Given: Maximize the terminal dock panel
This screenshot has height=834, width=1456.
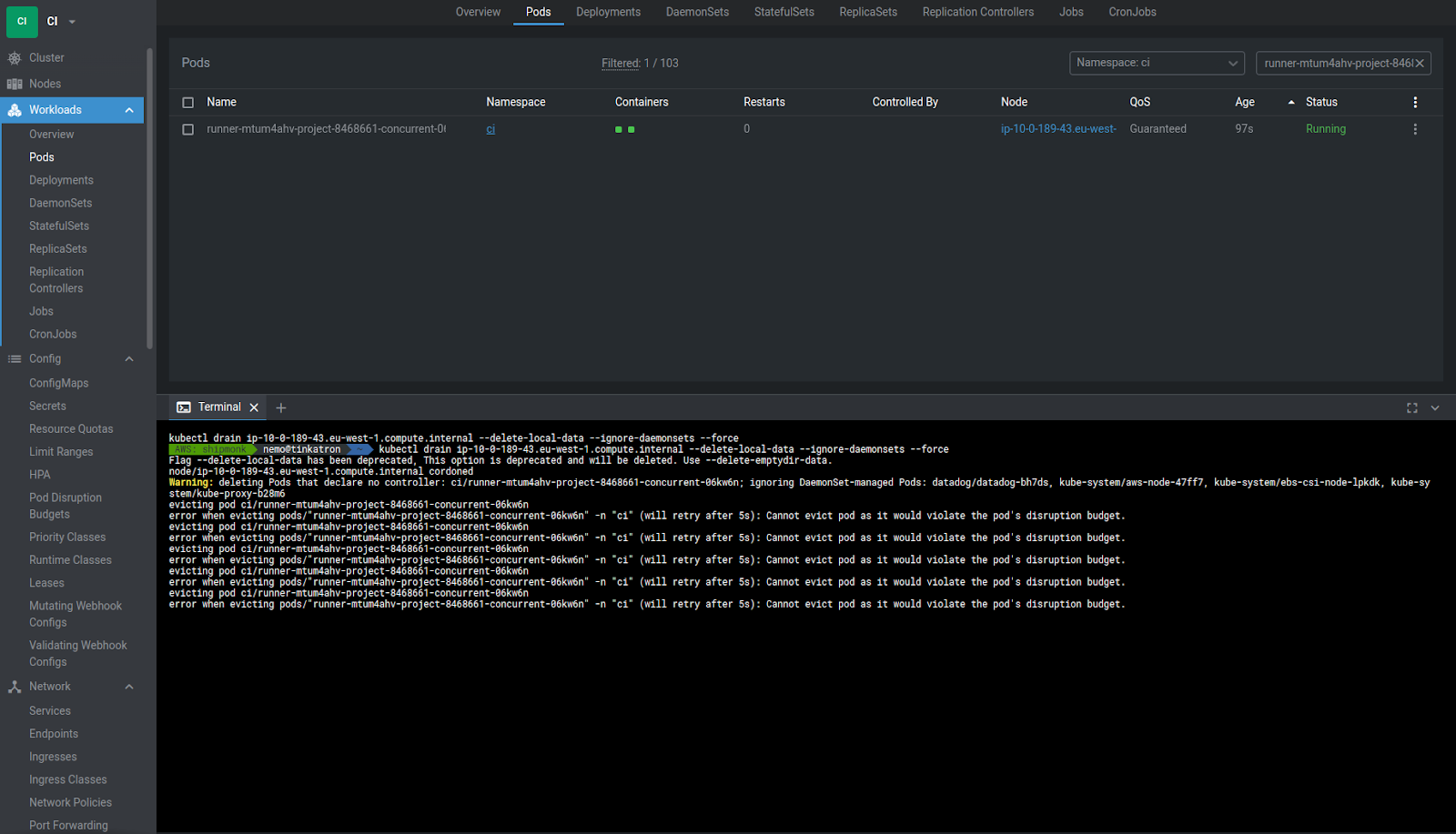Looking at the screenshot, I should 1412,408.
